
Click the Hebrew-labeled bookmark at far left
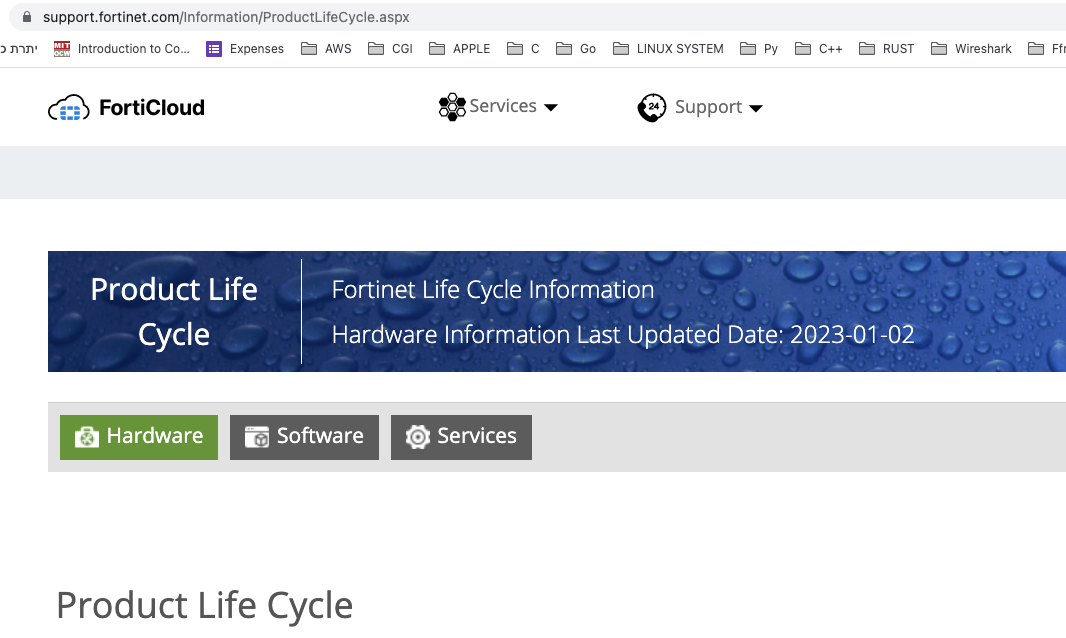(x=19, y=49)
